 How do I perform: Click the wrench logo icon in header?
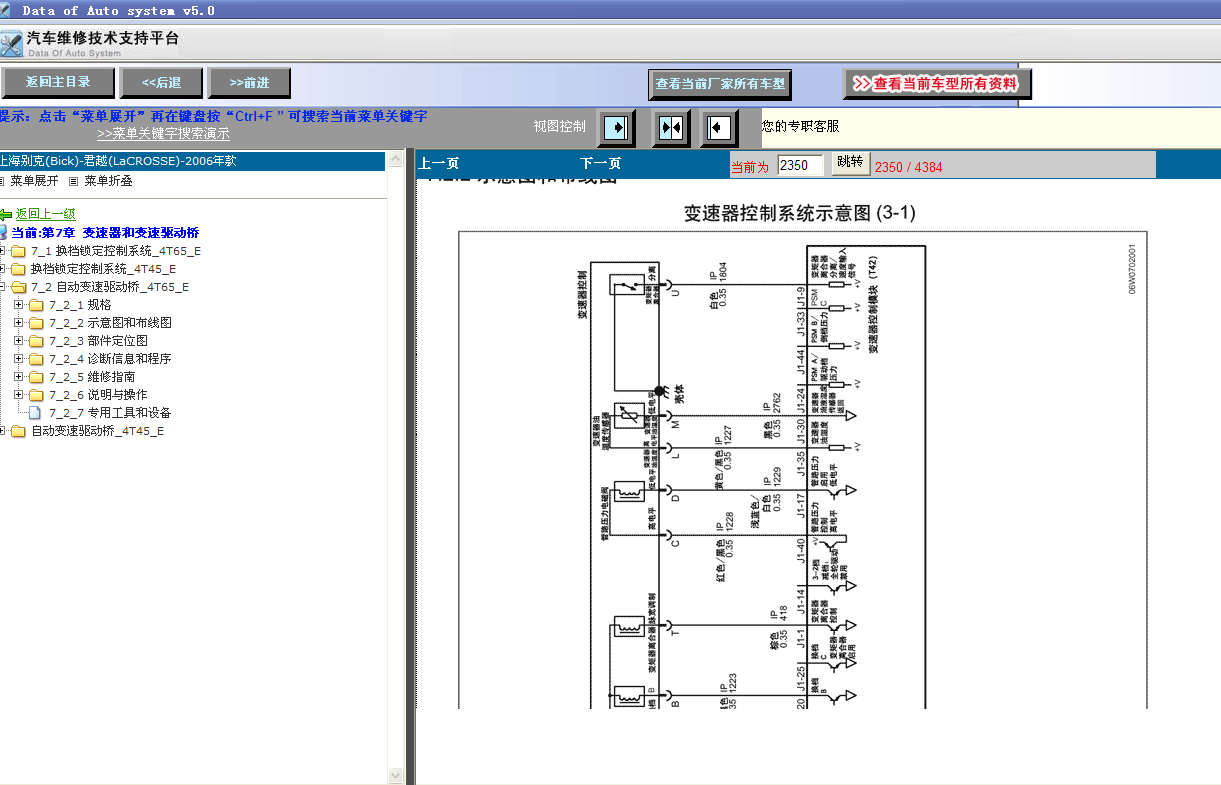[x=11, y=45]
